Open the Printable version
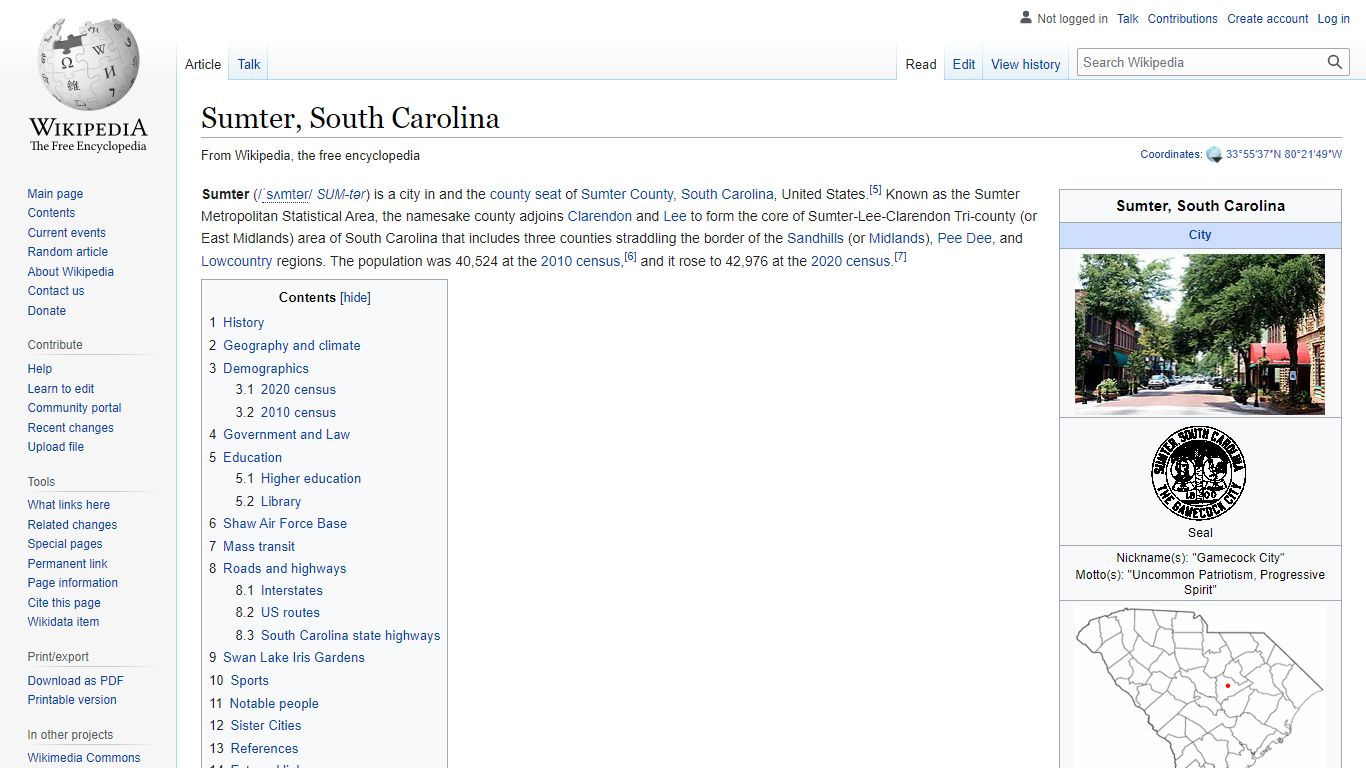The image size is (1366, 768). [x=72, y=700]
